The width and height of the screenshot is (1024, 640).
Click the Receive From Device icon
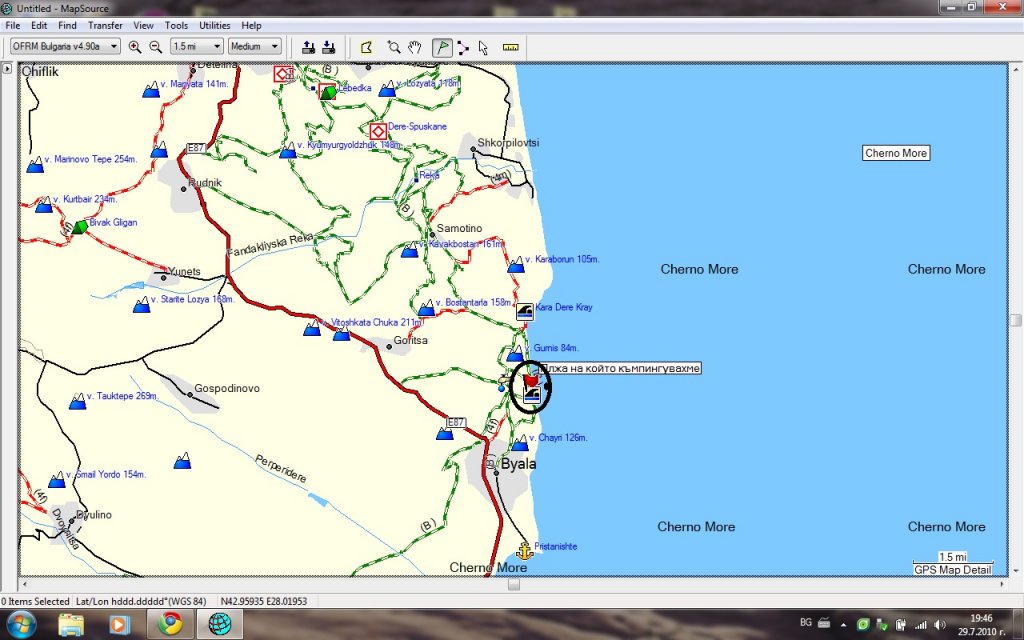tap(328, 47)
